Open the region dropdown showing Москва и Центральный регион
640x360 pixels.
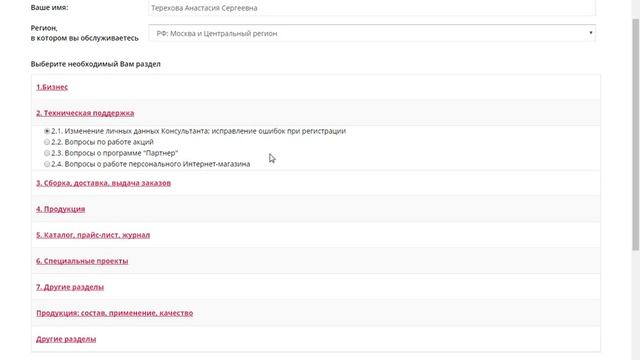pos(372,33)
